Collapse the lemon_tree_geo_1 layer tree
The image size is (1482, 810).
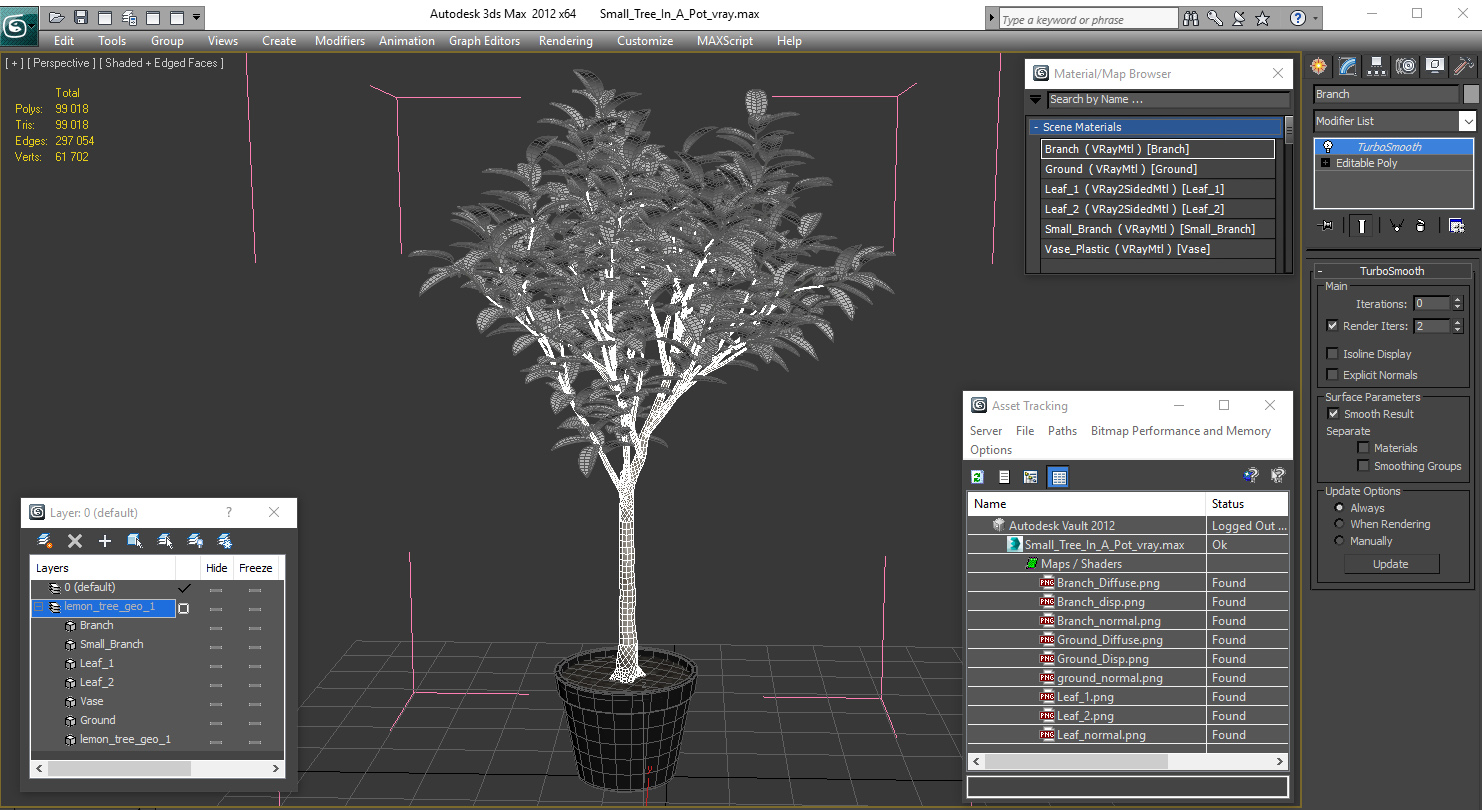(39, 607)
